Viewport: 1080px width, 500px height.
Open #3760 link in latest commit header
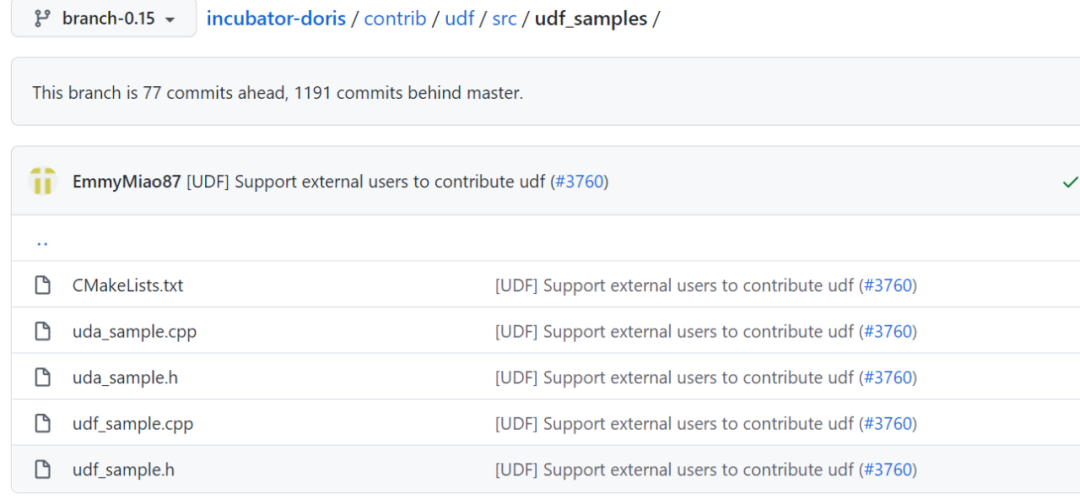pos(579,182)
